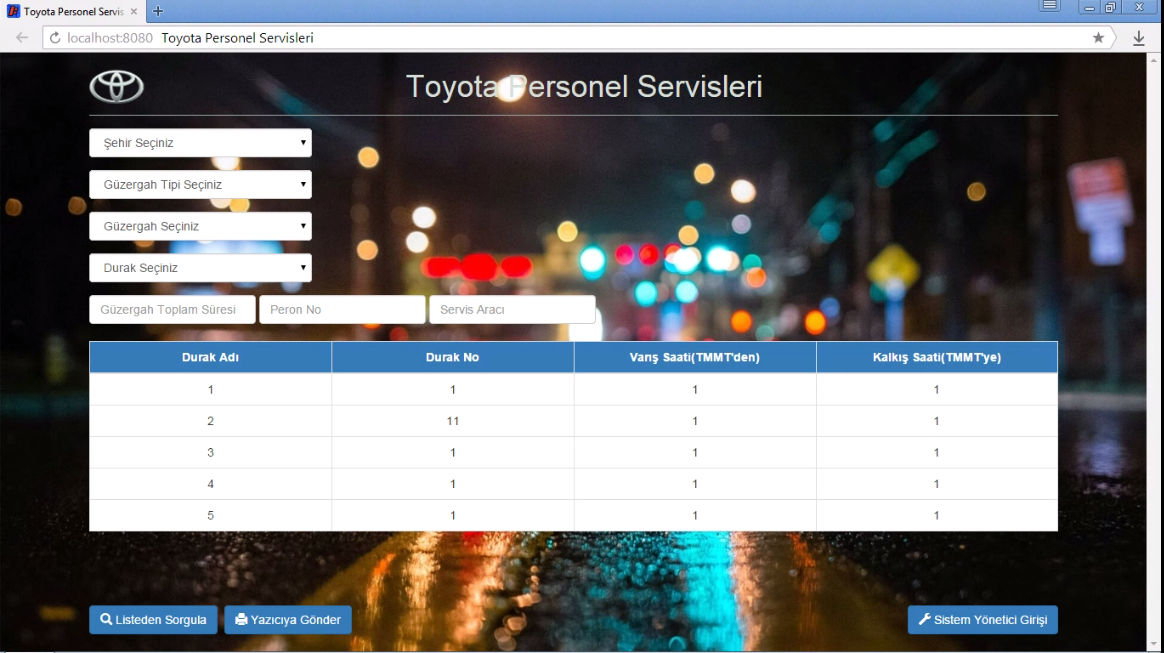Click the browser back arrow
Screen dimensions: 1164x653
pos(22,38)
